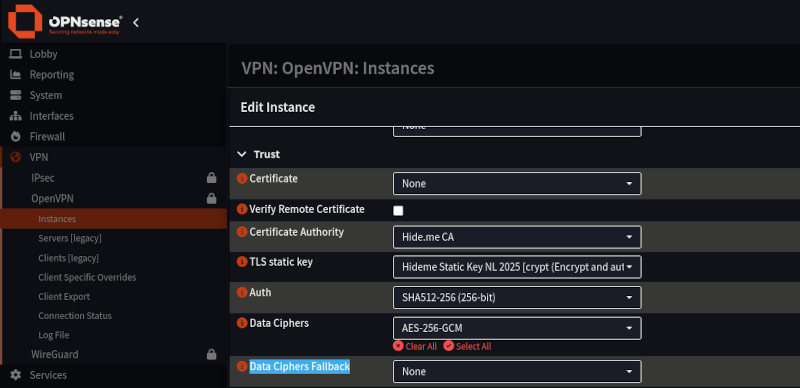Show help for Verify Remote Certificate

[x=242, y=209]
